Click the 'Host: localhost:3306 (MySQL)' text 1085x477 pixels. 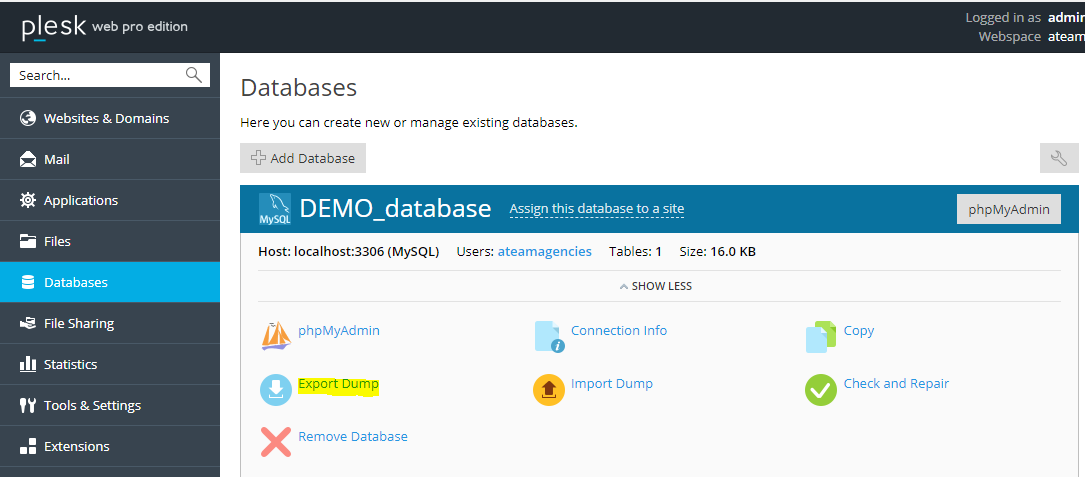tap(349, 251)
